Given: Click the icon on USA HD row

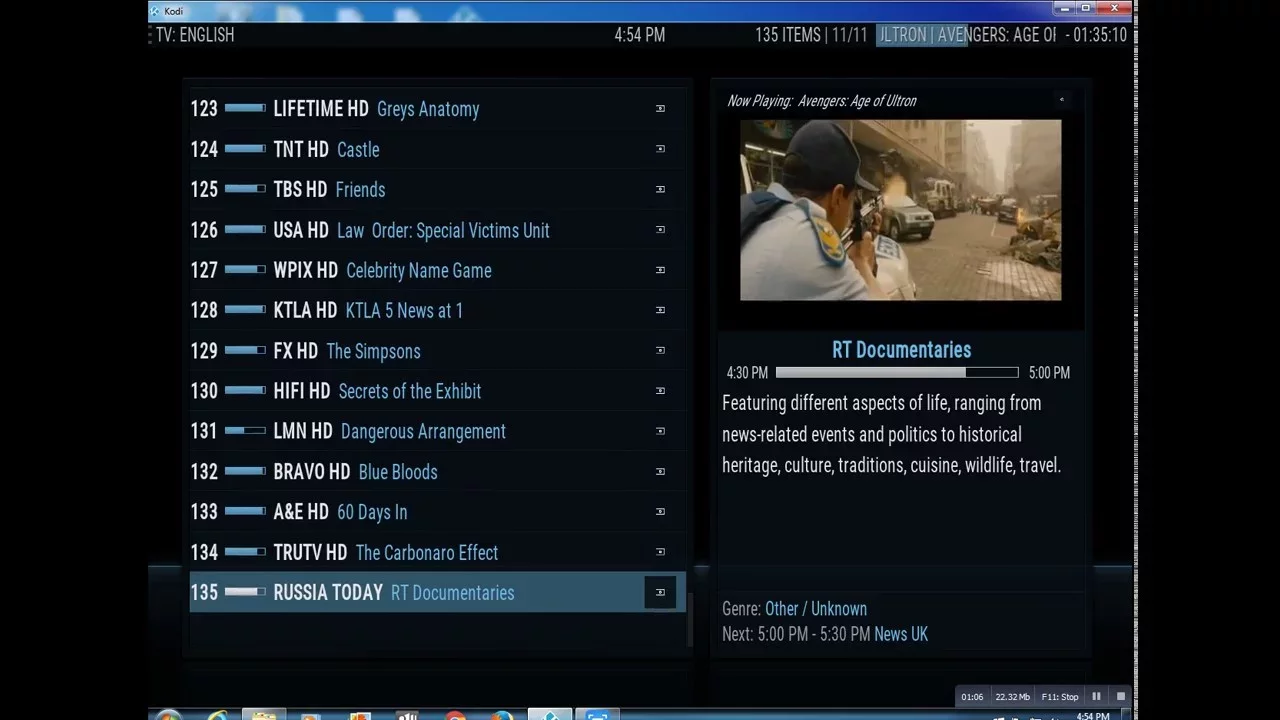Looking at the screenshot, I should 660,230.
